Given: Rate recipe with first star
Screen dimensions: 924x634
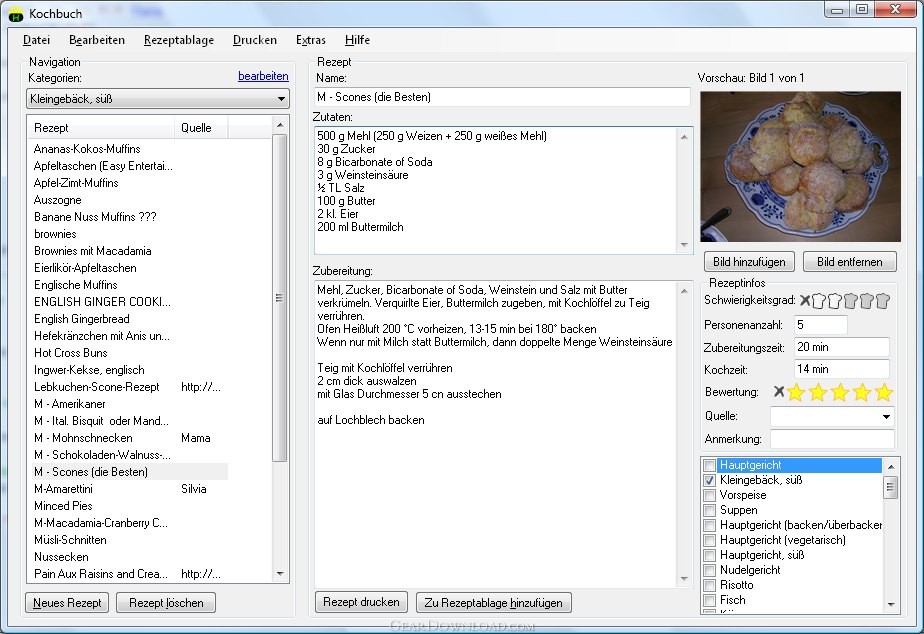Looking at the screenshot, I should [x=796, y=392].
